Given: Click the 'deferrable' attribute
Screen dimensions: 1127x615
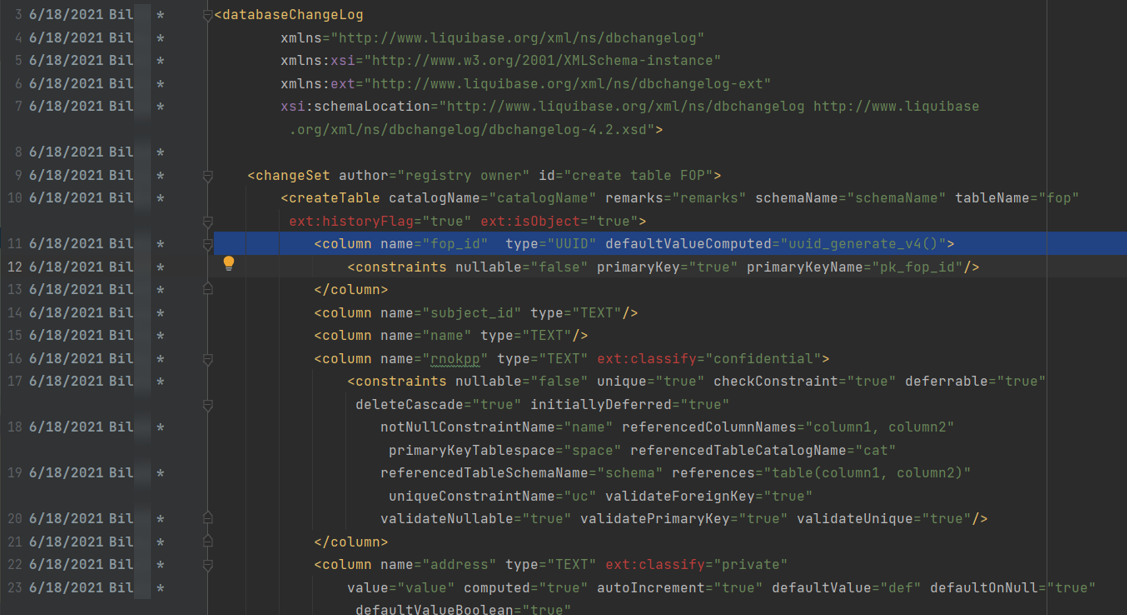Looking at the screenshot, I should click(x=946, y=381).
